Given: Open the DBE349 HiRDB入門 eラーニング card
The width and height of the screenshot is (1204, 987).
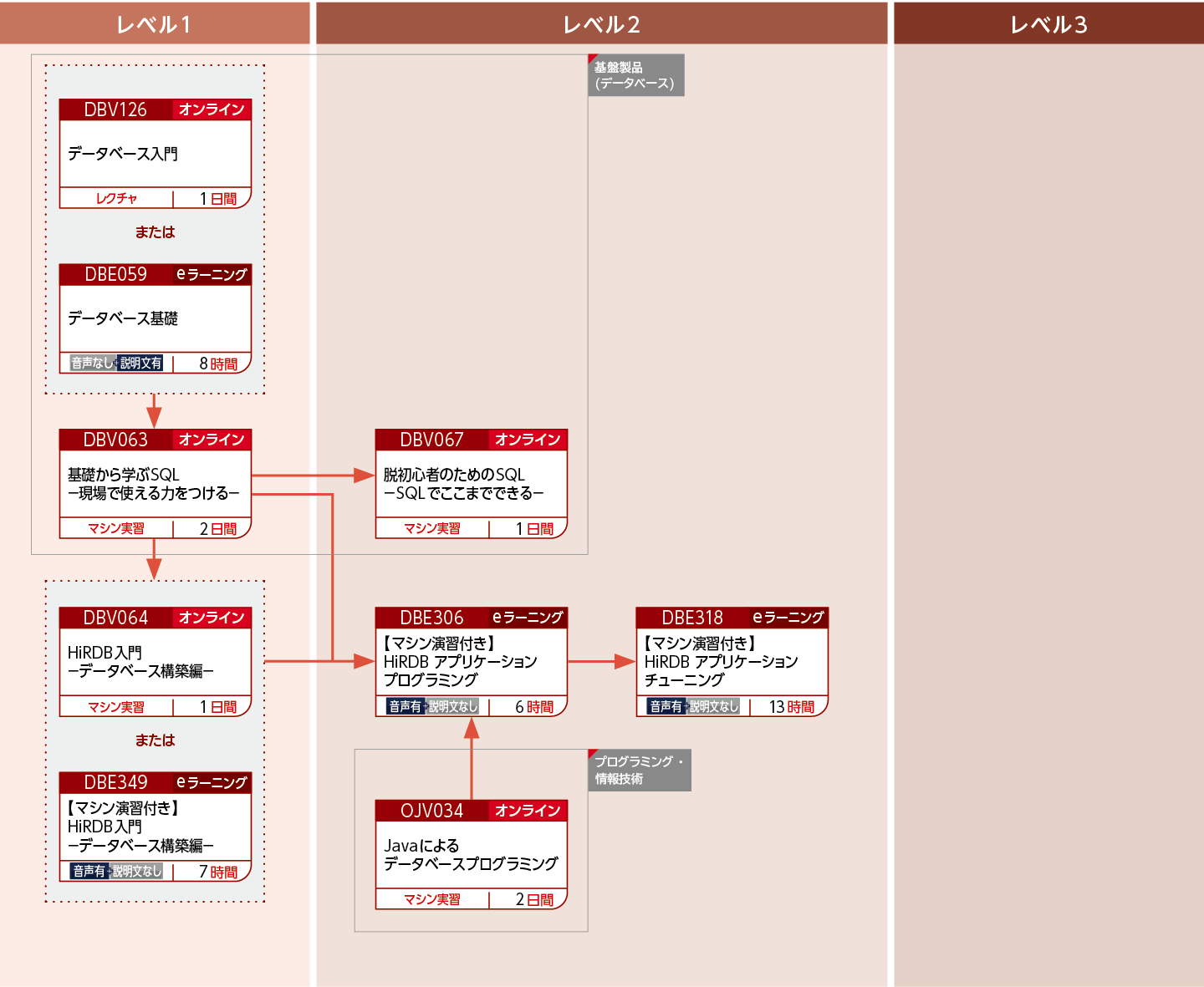Looking at the screenshot, I should [x=156, y=827].
